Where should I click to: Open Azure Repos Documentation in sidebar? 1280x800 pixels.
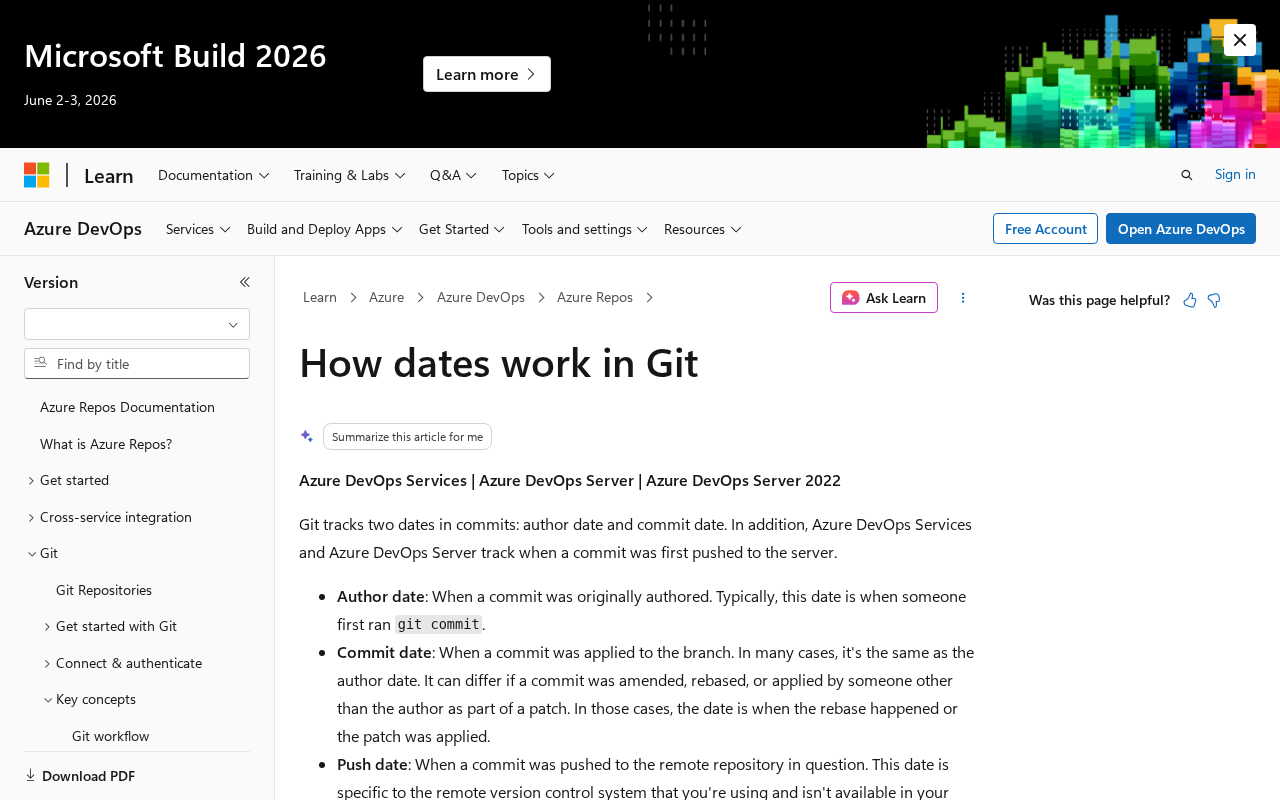click(127, 407)
